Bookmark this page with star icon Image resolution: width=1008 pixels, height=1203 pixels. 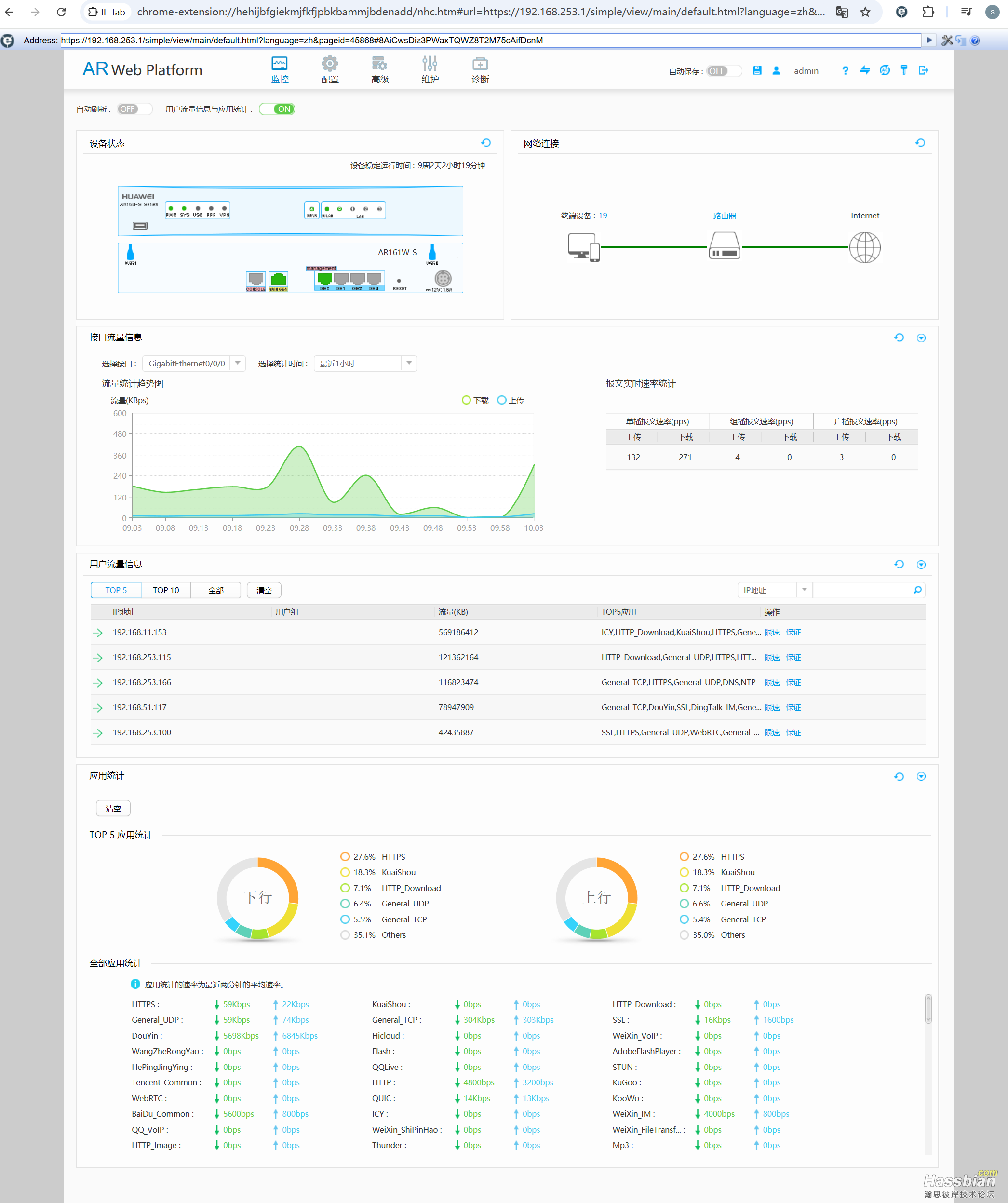pyautogui.click(x=865, y=12)
